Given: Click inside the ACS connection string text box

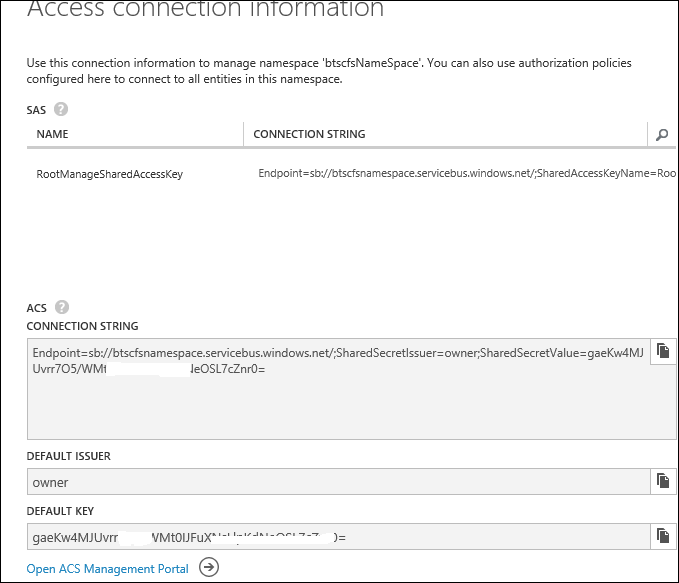Looking at the screenshot, I should tap(339, 389).
